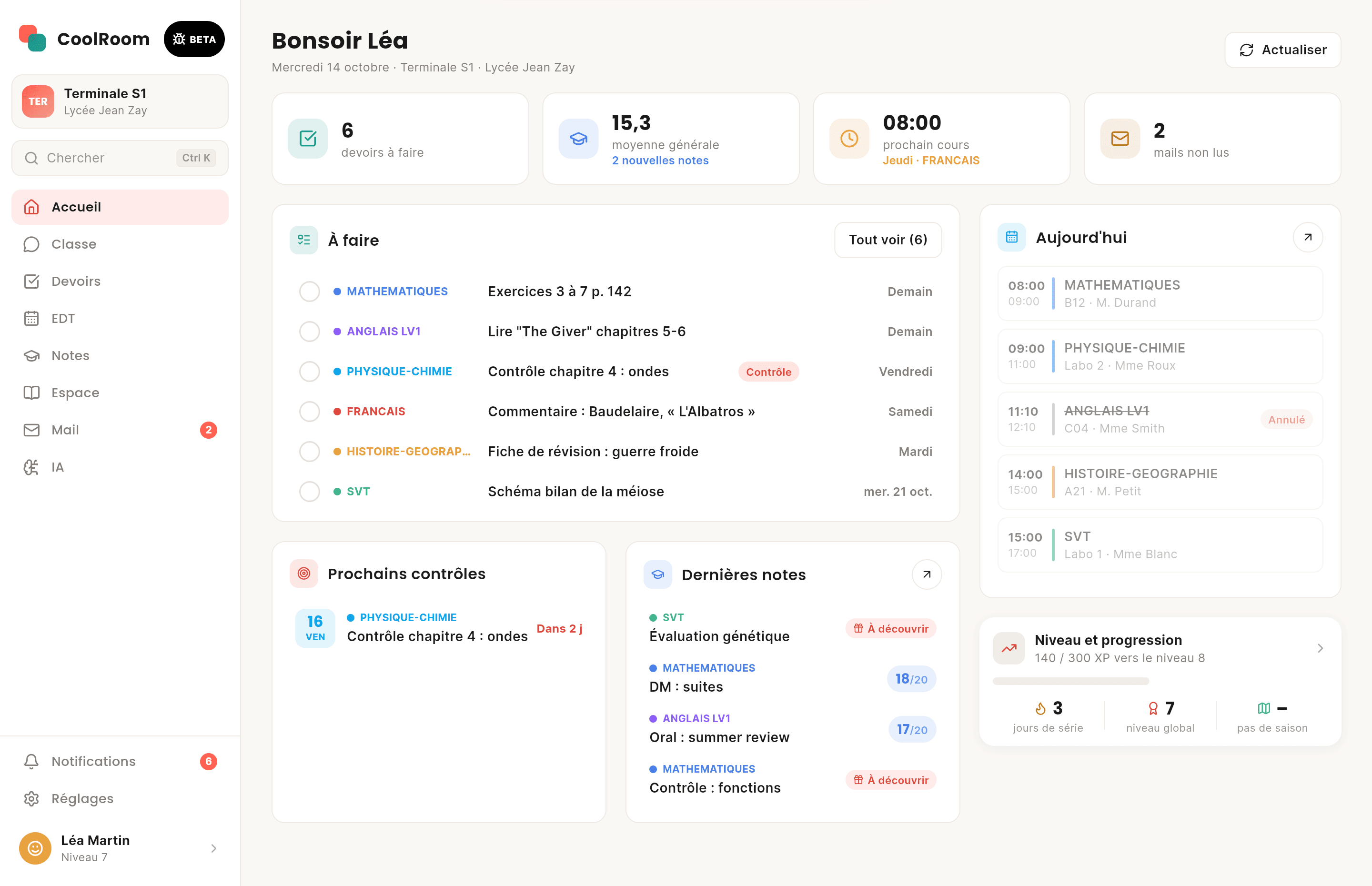Mark Schéma bilan de la méiose done

coord(310,492)
